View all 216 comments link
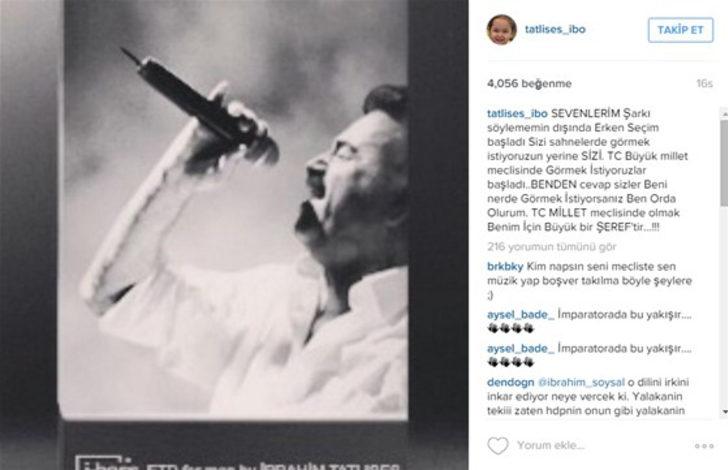 552,247
